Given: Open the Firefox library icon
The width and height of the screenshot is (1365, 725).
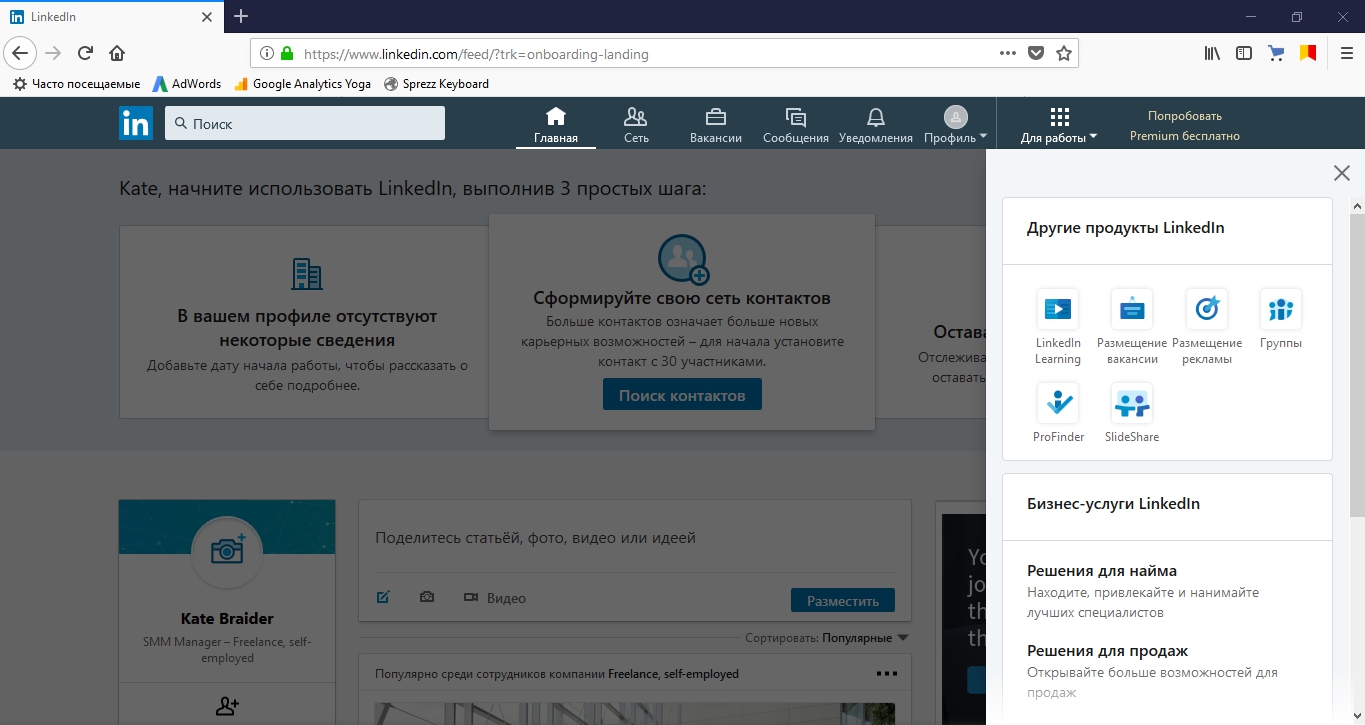Looking at the screenshot, I should coord(1212,53).
